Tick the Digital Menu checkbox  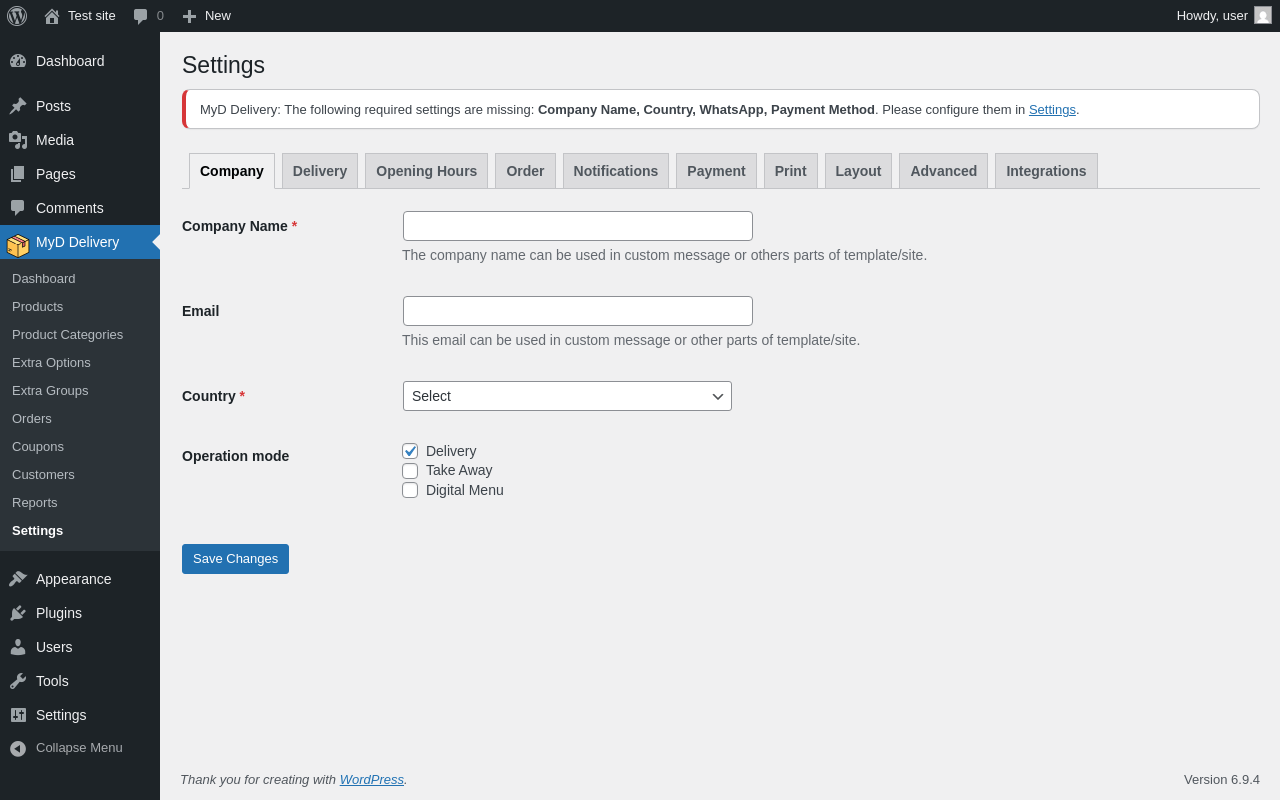(x=410, y=490)
